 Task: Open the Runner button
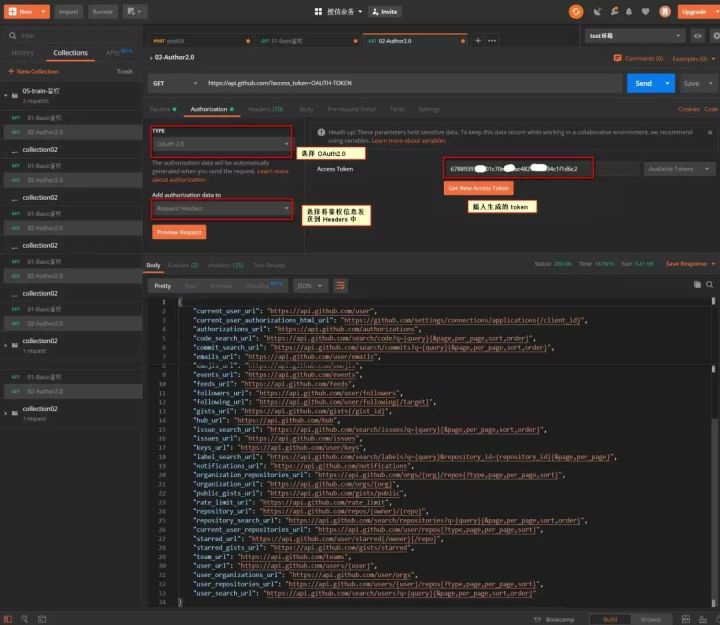tap(103, 11)
